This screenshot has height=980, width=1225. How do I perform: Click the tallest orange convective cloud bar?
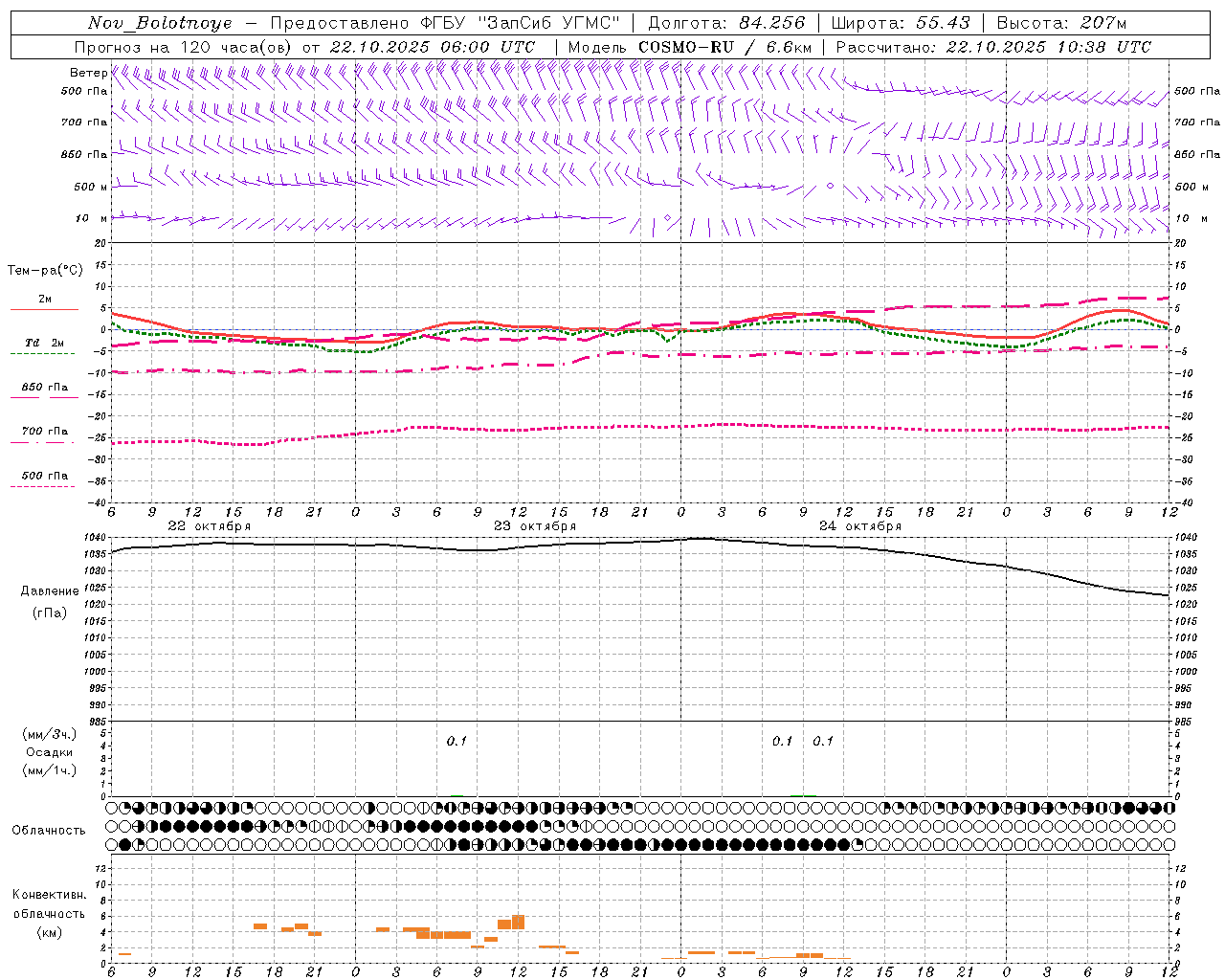pyautogui.click(x=518, y=923)
